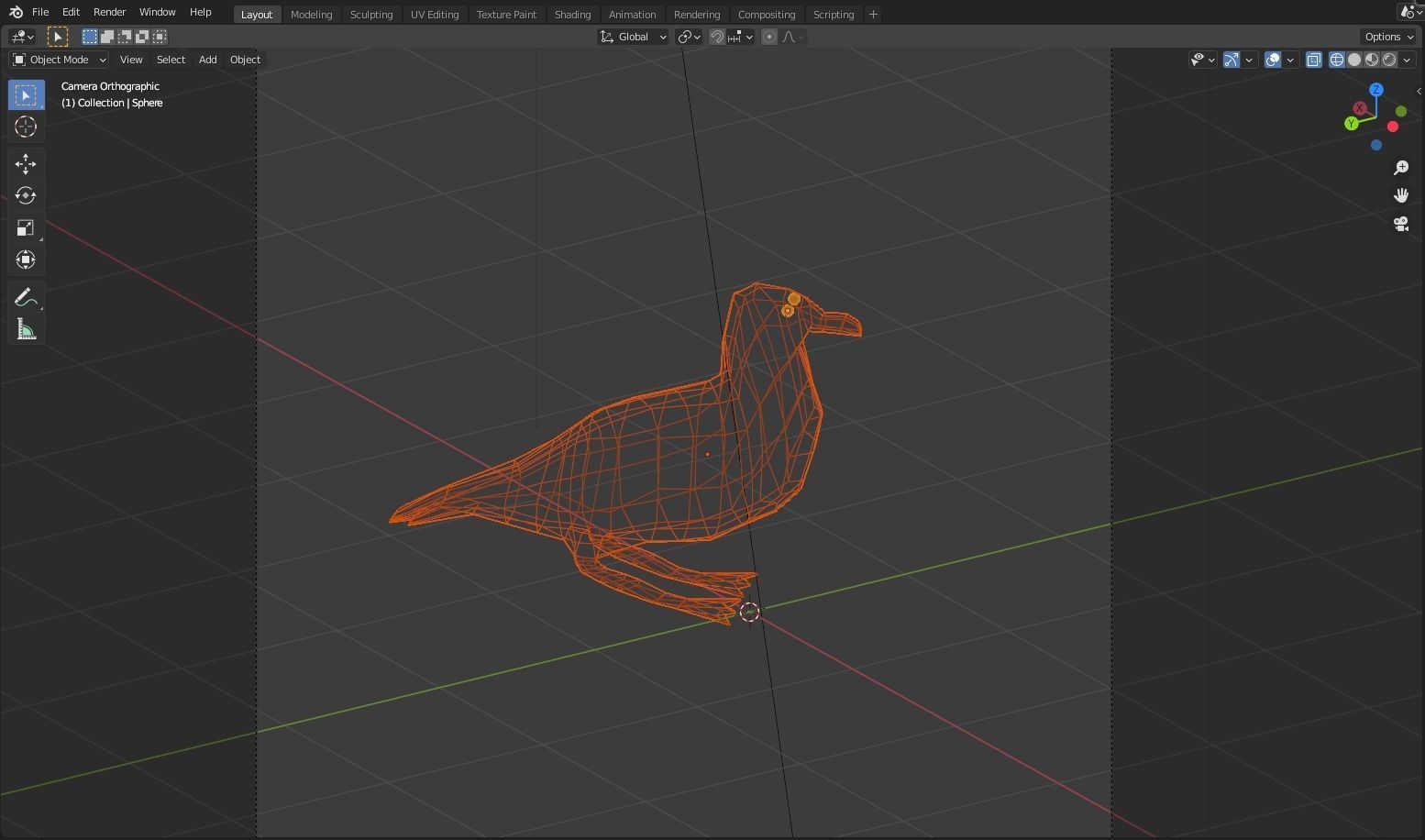Open the Blender logo application menu
The height and width of the screenshot is (840, 1425).
click(x=16, y=13)
